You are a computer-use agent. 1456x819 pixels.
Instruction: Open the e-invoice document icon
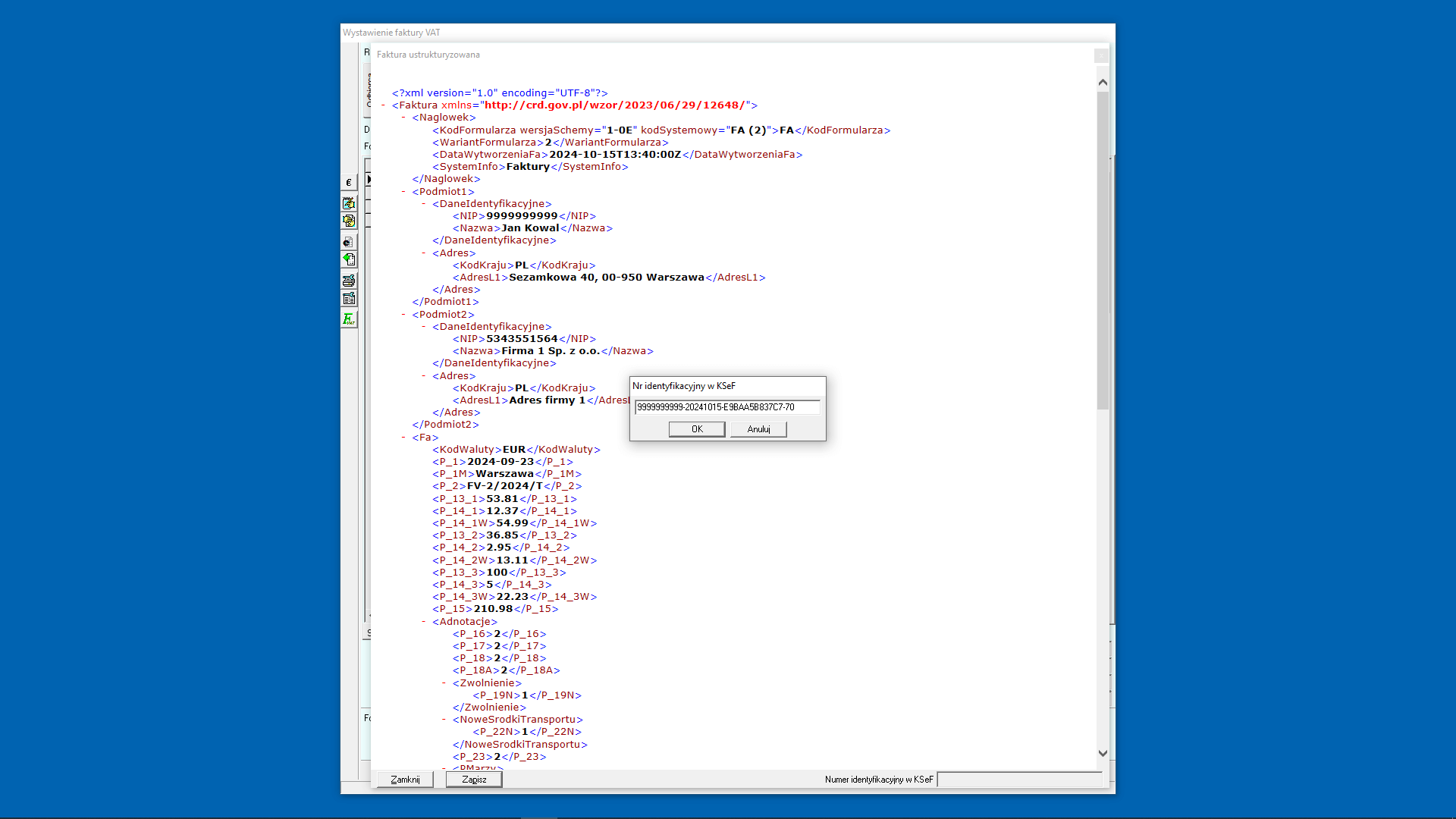tap(349, 242)
